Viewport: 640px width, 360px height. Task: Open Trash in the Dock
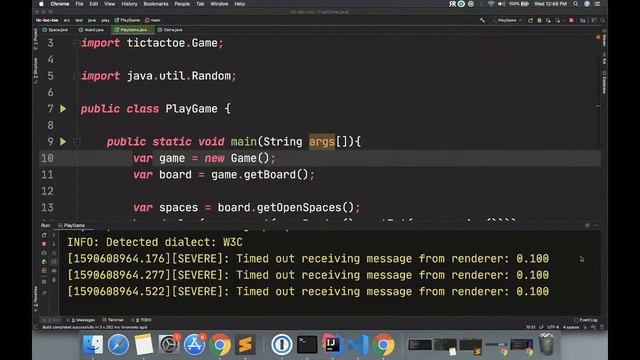pyautogui.click(x=546, y=344)
